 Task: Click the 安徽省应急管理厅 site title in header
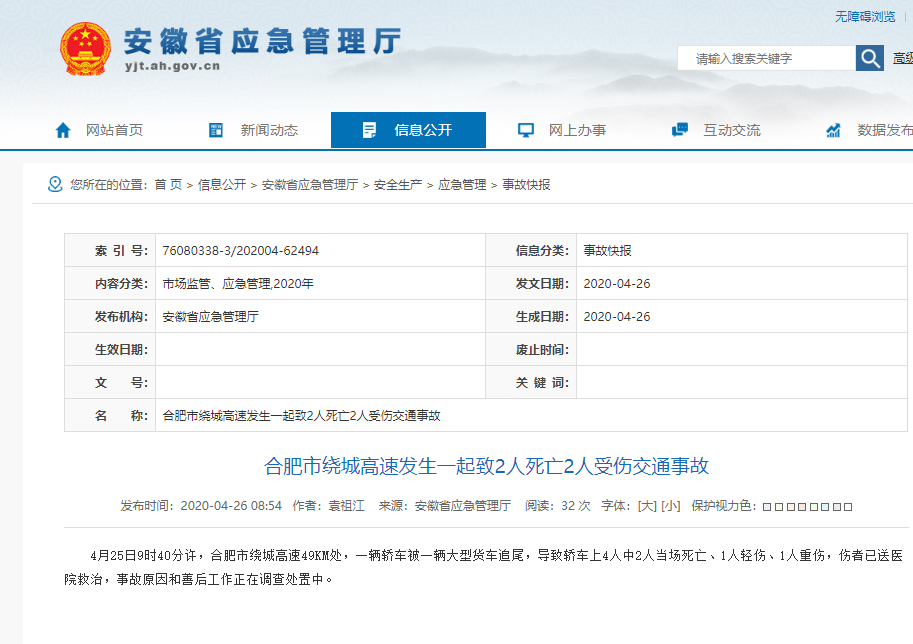[x=262, y=41]
